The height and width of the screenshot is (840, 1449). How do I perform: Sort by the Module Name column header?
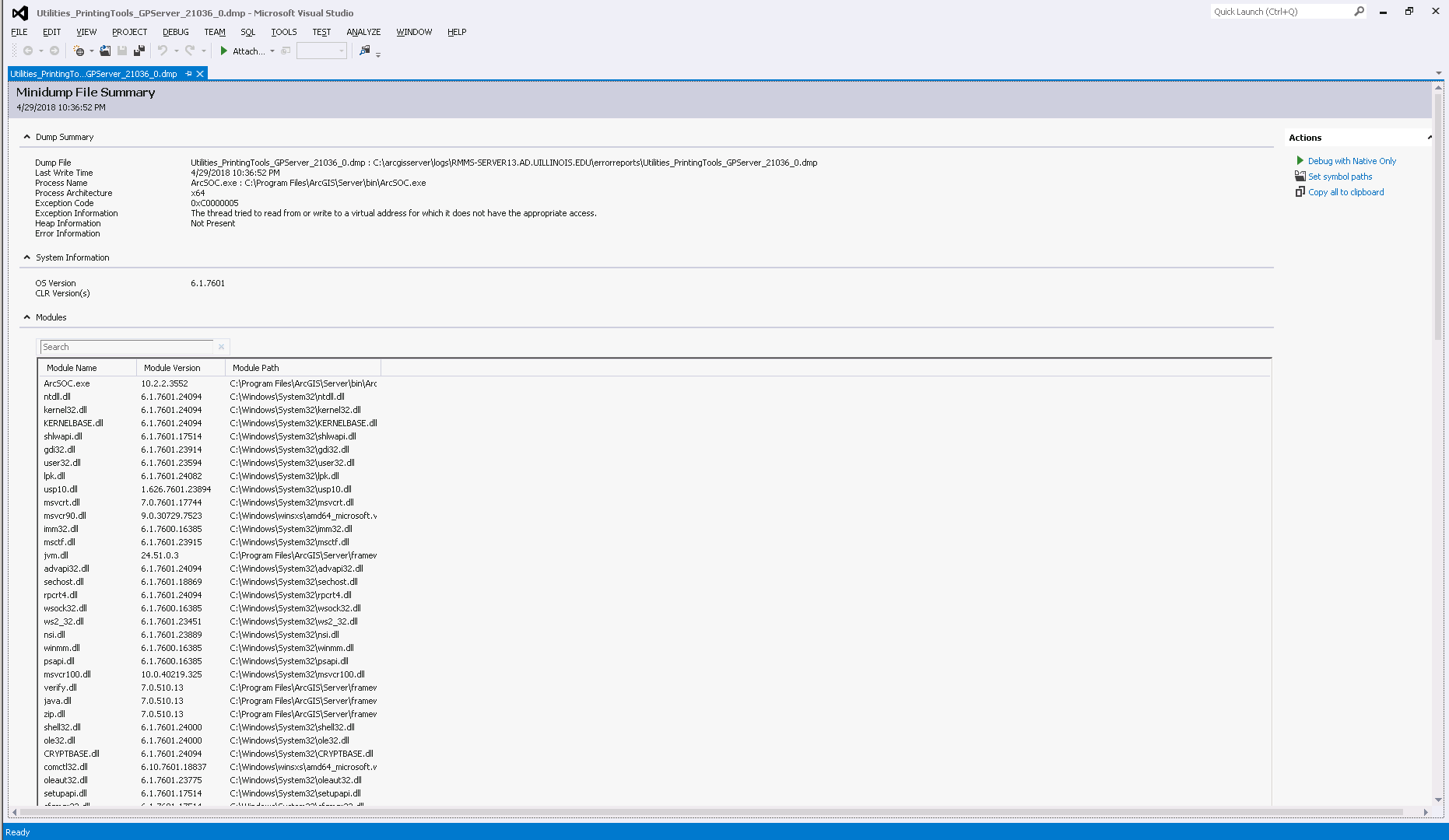(88, 368)
